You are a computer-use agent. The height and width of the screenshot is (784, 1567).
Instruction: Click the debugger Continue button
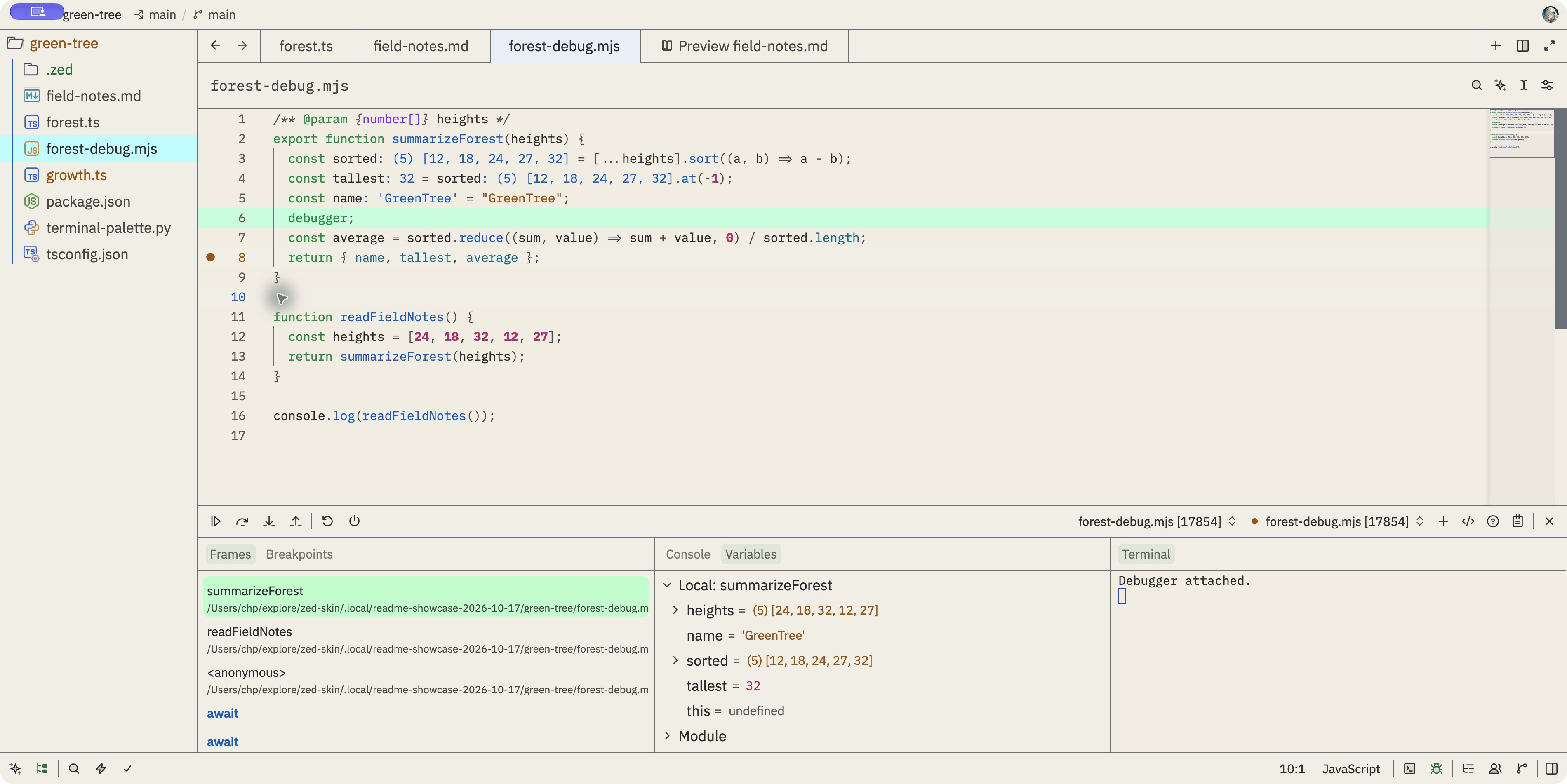[215, 521]
